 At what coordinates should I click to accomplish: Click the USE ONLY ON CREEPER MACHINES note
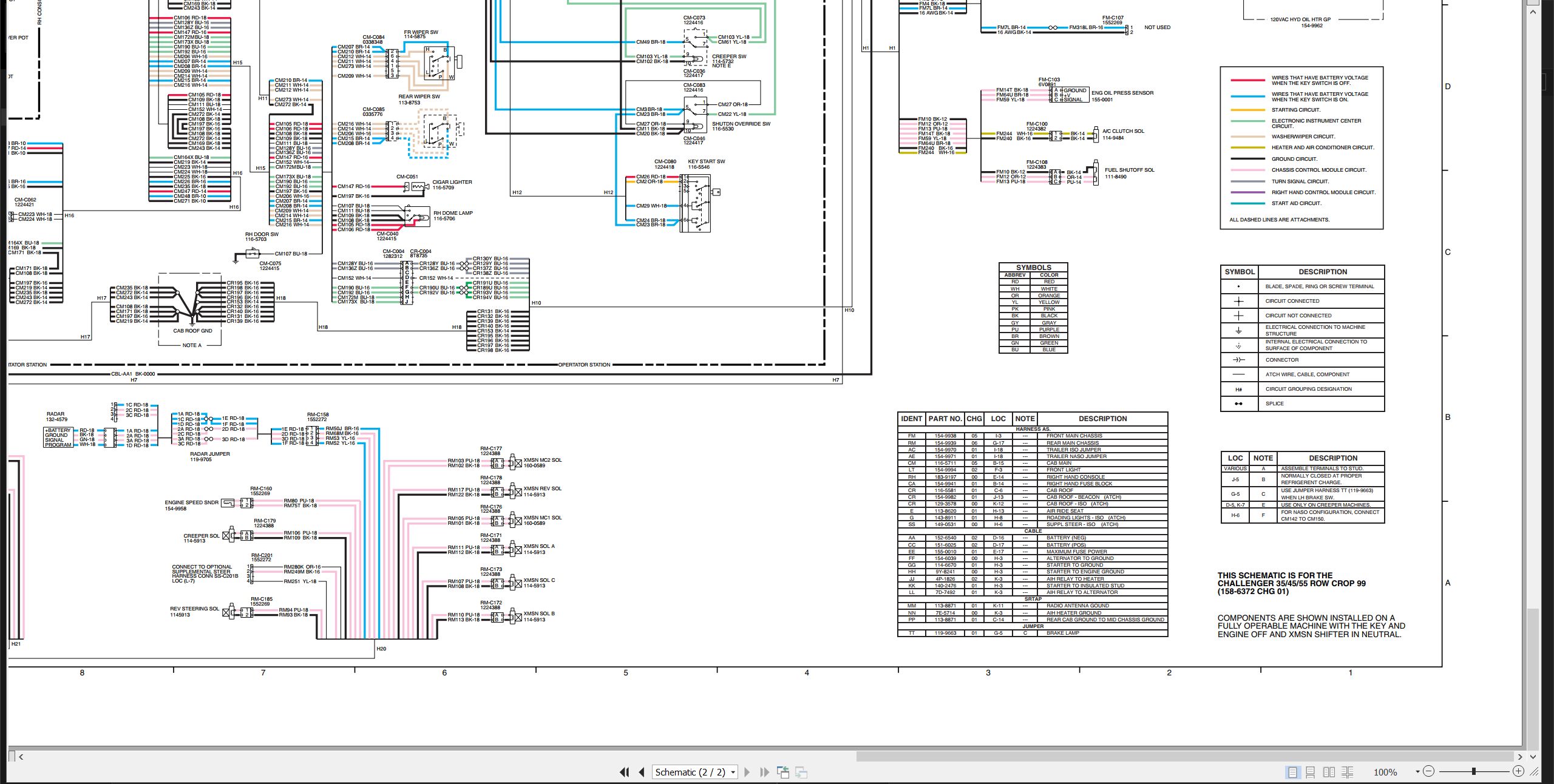1326,505
